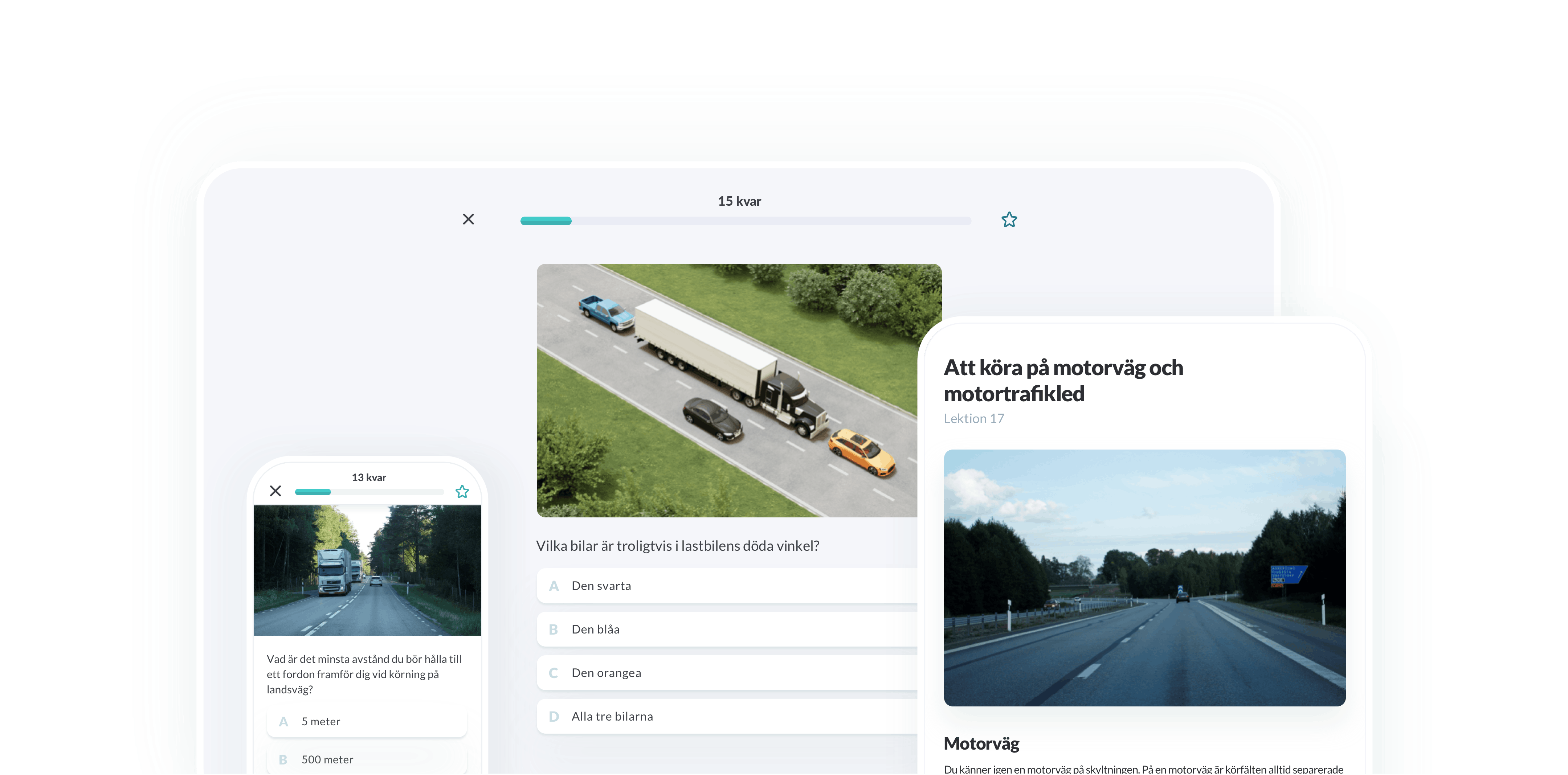Favorite phone question using star icon

click(x=462, y=492)
